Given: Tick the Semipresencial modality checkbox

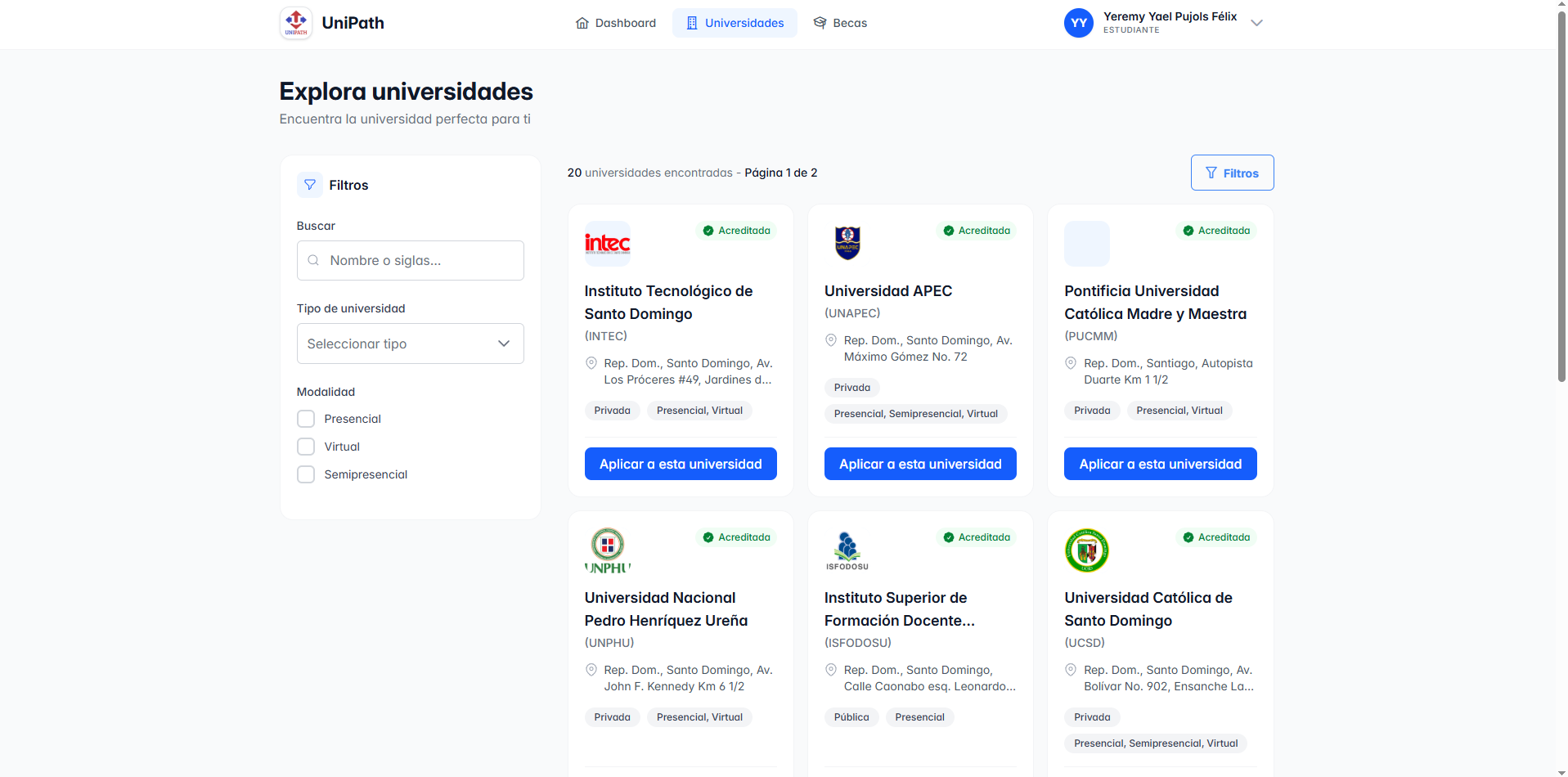Looking at the screenshot, I should point(306,474).
